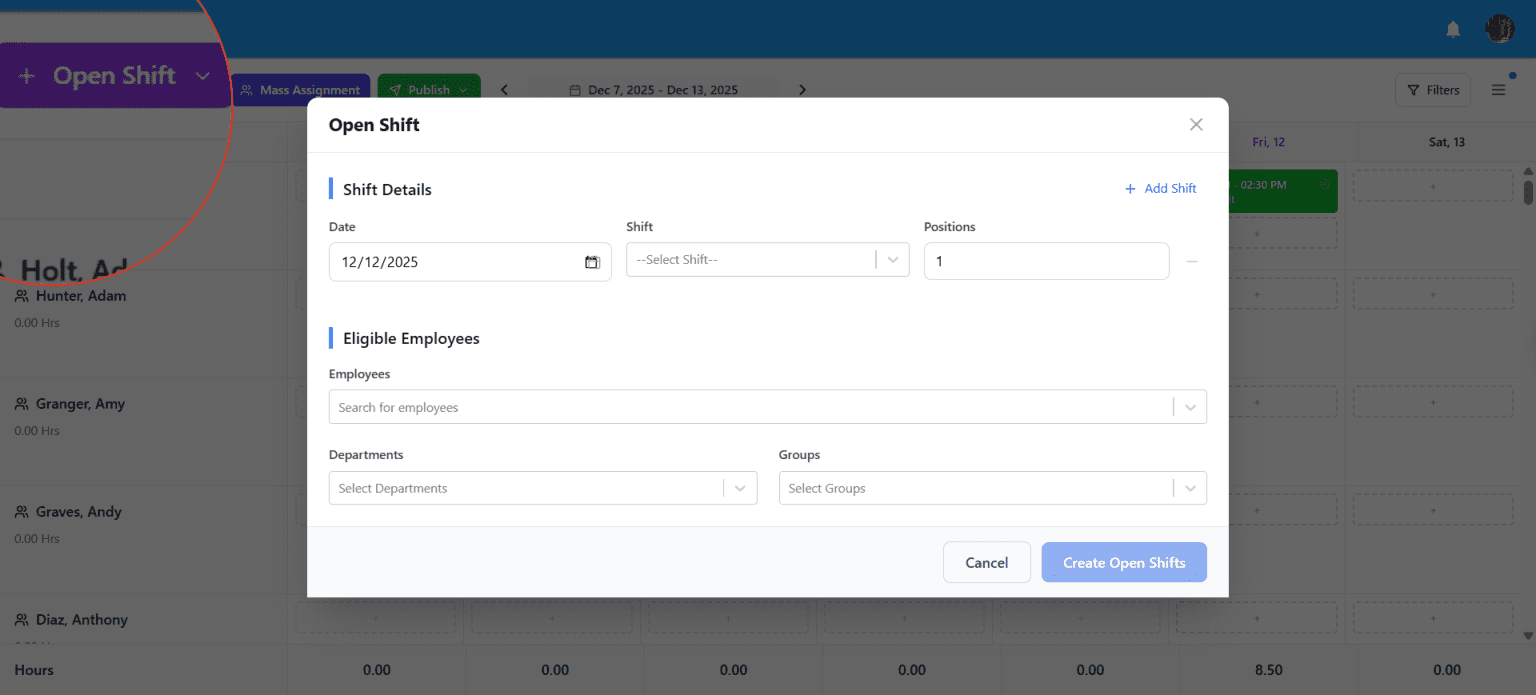
Task: Expand the Select Groups dropdown arrow
Action: [1190, 488]
